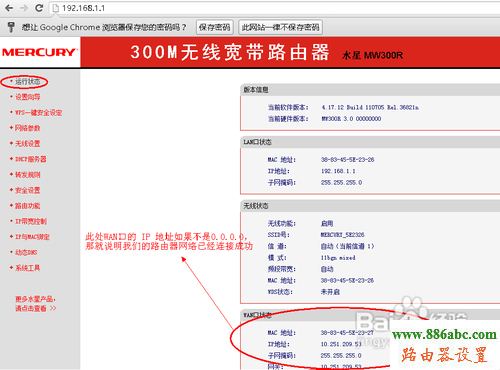Image resolution: width=500 pixels, height=370 pixels.
Task: Open the 转发规则 sidebar section
Action: [28, 175]
